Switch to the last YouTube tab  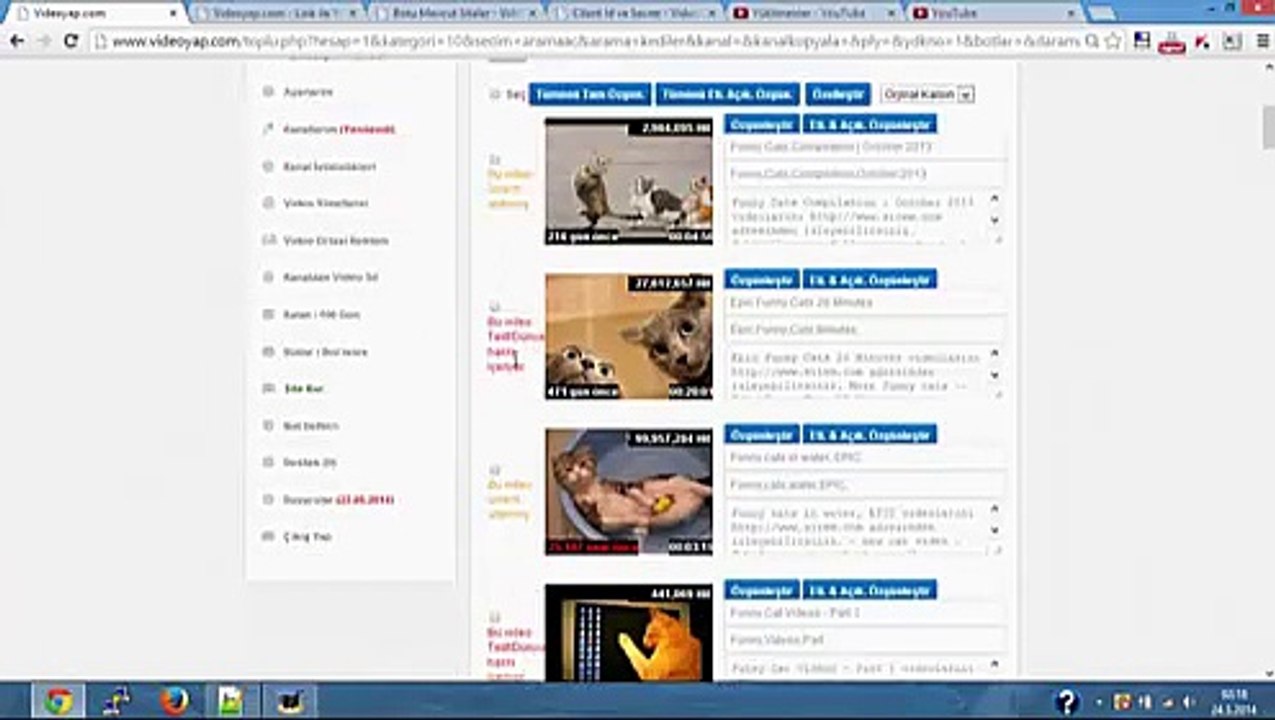tap(995, 13)
